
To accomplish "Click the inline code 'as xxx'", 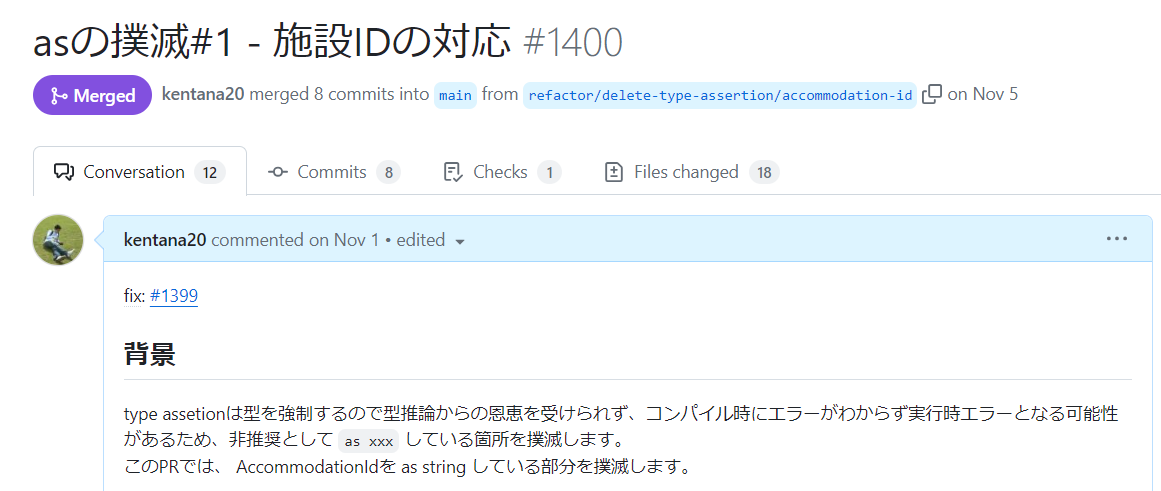I will [x=369, y=441].
